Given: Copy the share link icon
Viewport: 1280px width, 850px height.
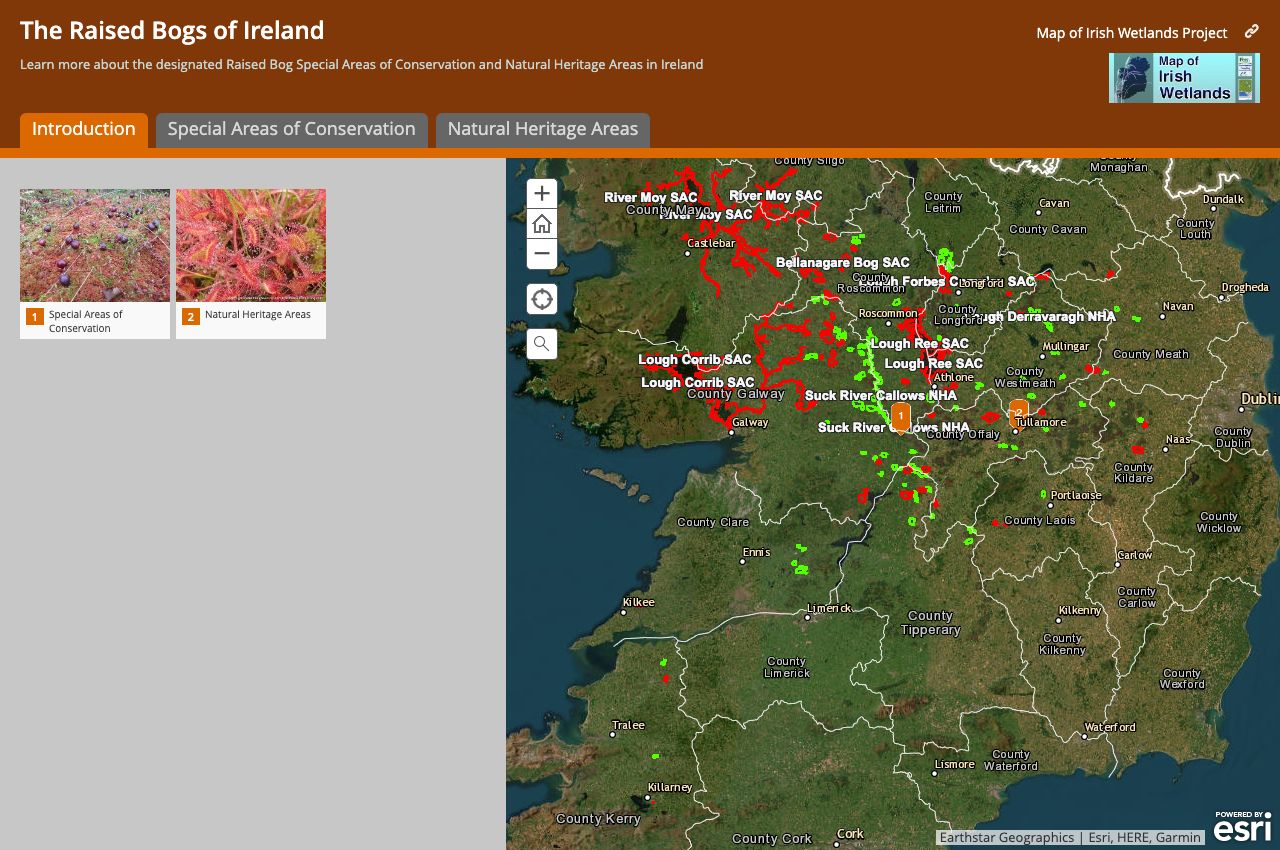Looking at the screenshot, I should (1251, 32).
